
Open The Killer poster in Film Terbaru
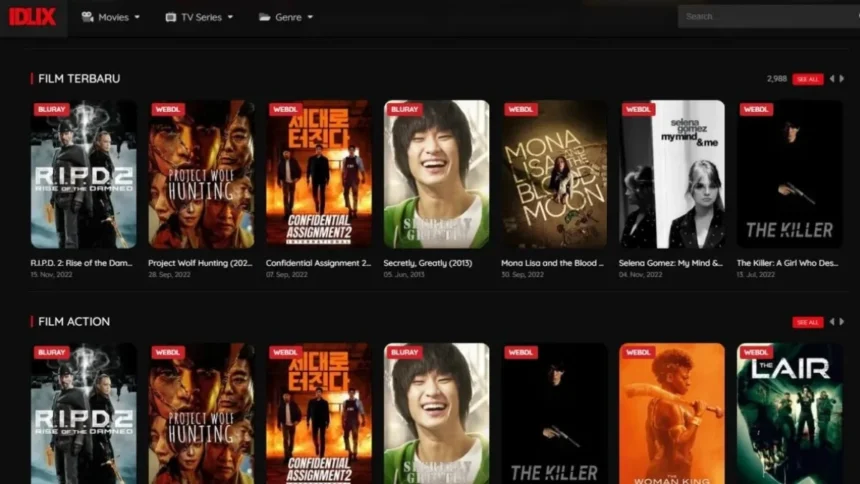pos(789,174)
